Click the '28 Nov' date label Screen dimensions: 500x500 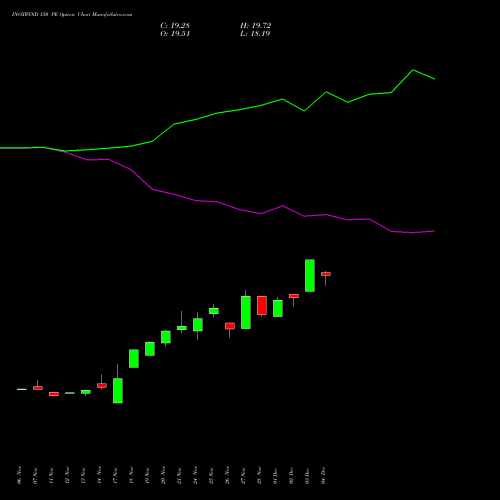pyautogui.click(x=259, y=475)
